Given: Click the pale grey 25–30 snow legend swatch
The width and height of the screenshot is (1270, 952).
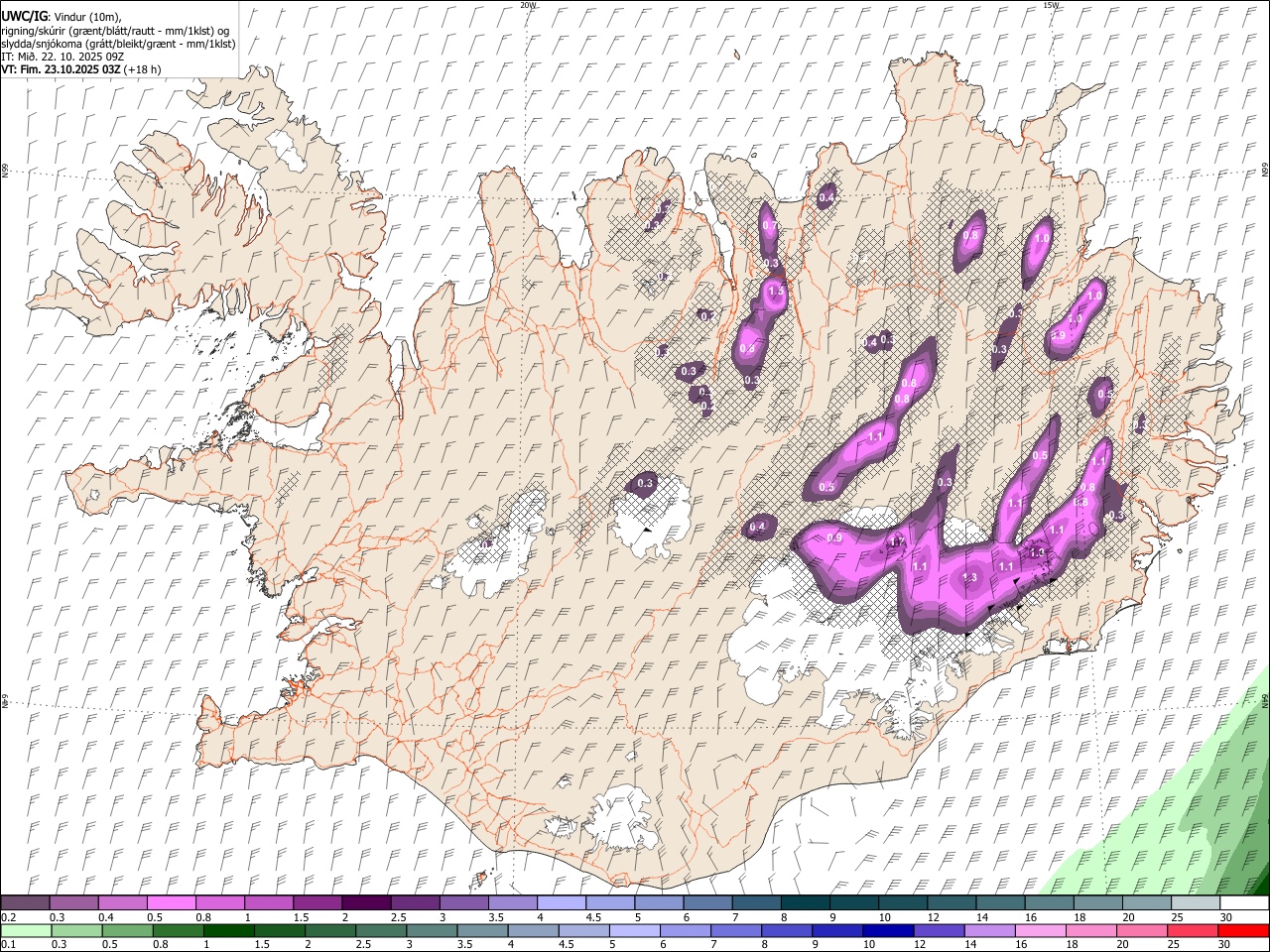Looking at the screenshot, I should pos(1196,903).
